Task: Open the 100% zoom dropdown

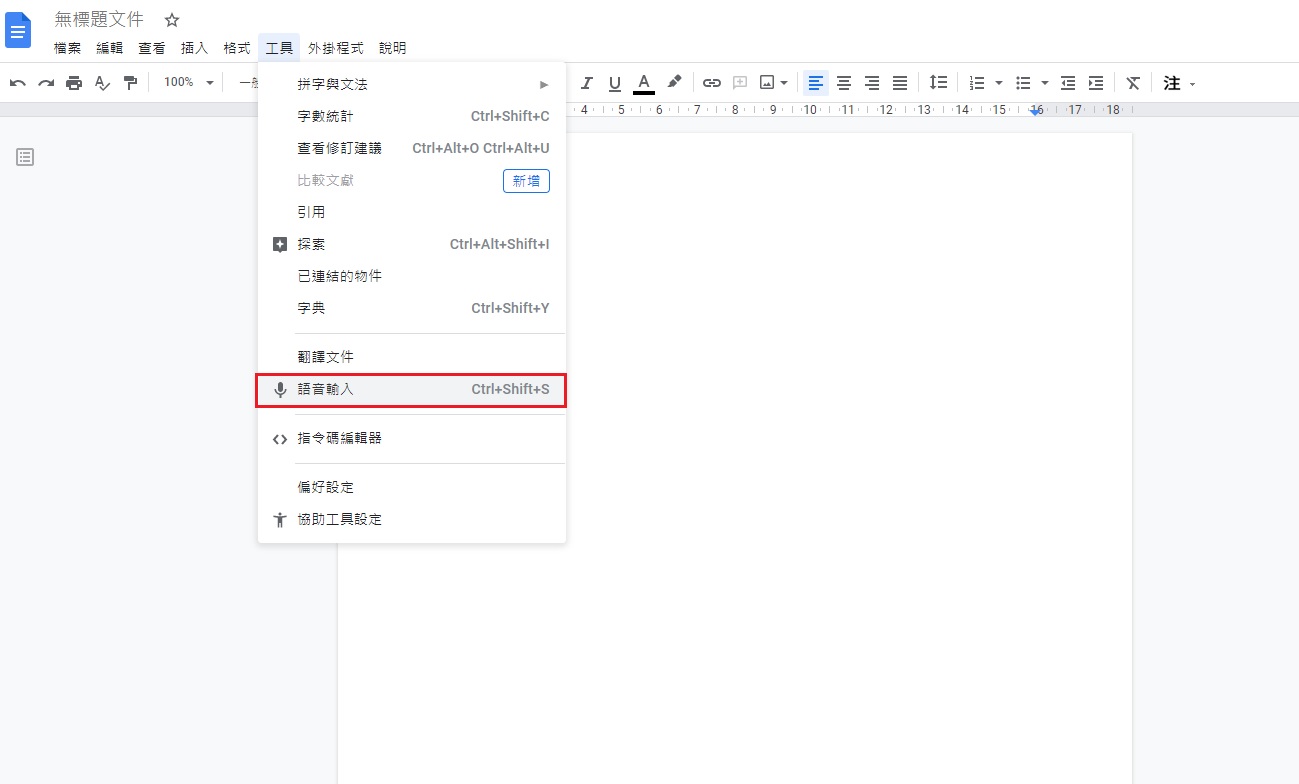Action: (188, 83)
